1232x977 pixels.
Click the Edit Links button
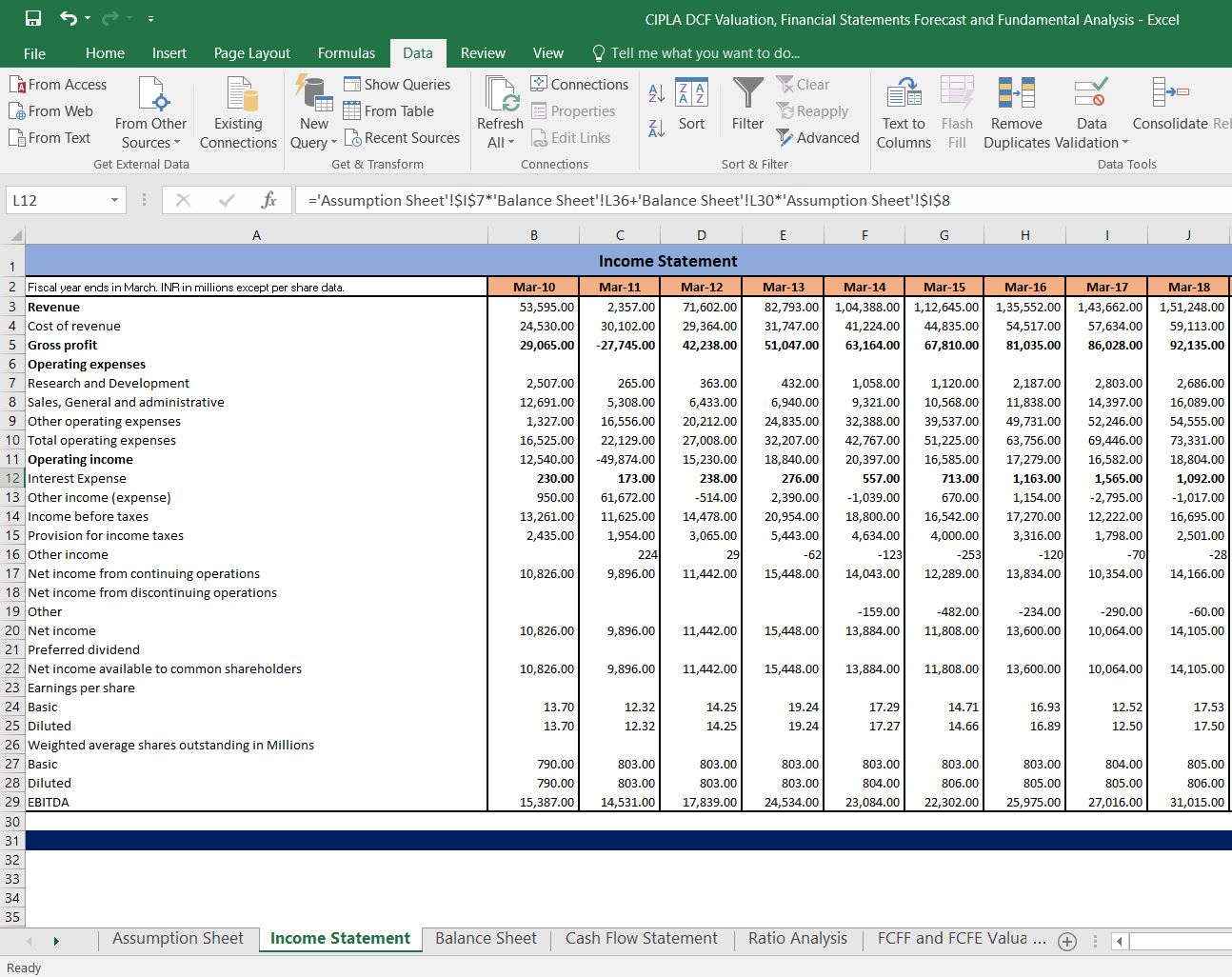570,138
